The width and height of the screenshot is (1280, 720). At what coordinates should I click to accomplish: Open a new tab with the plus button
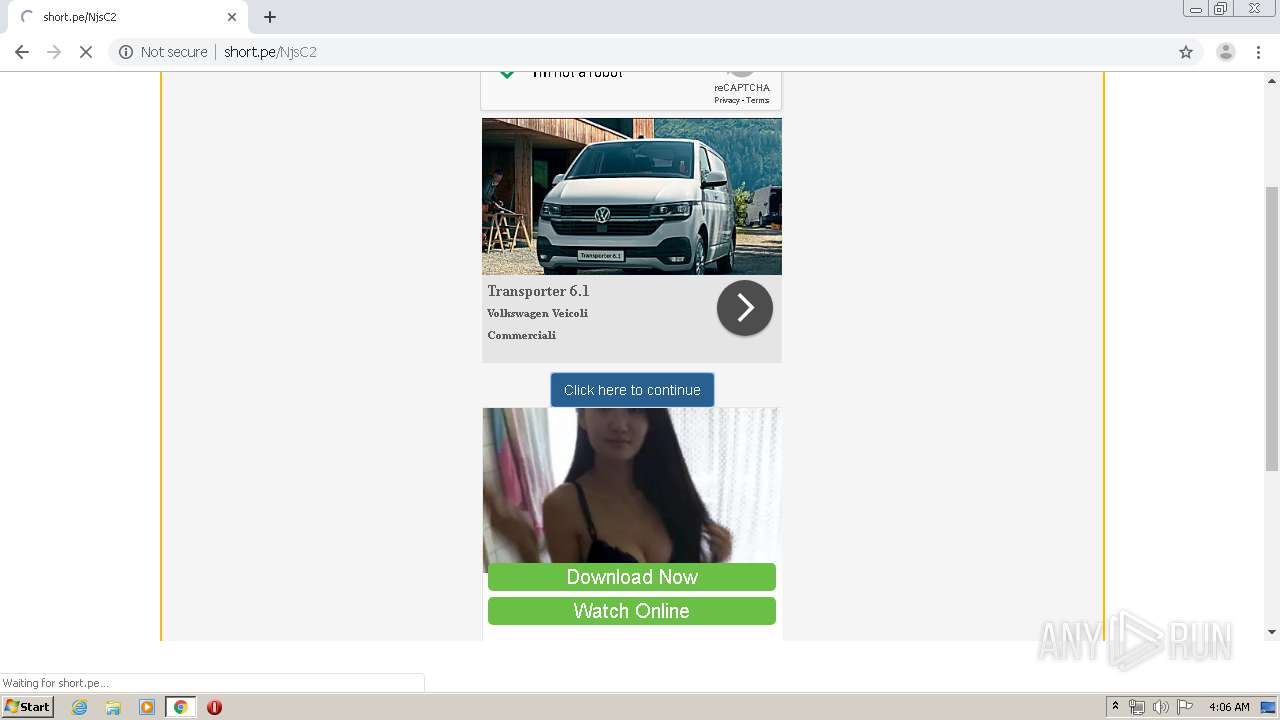(270, 17)
